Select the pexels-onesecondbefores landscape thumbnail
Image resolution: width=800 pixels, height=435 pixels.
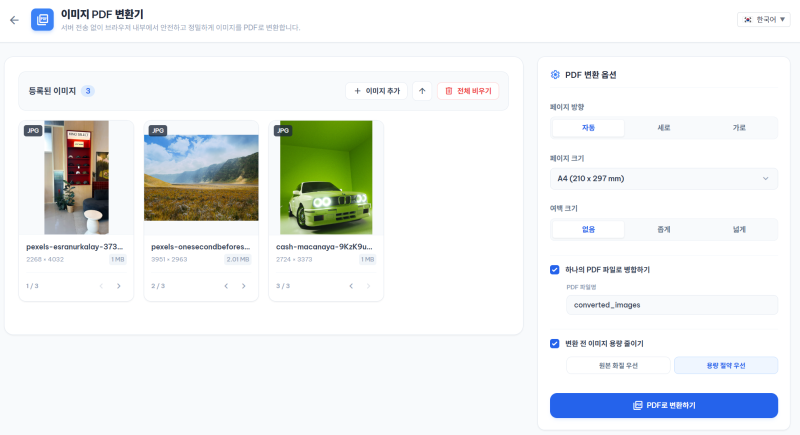201,177
